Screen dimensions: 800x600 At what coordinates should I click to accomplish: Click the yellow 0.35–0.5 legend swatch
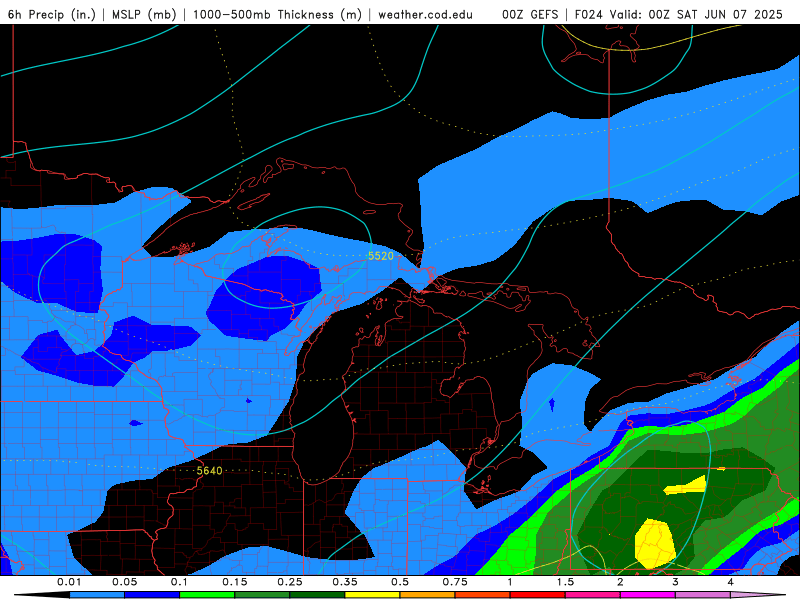click(372, 595)
